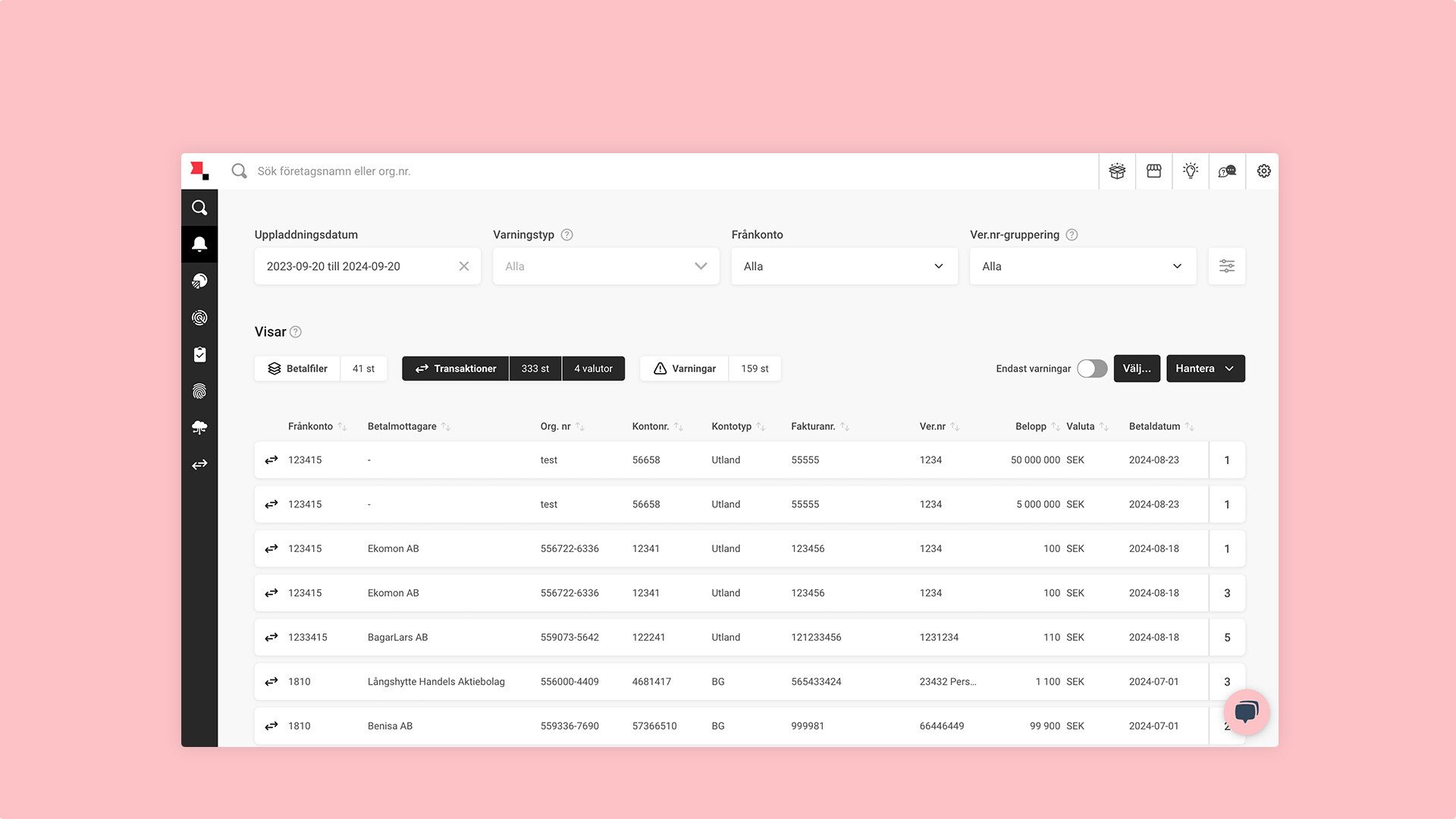The image size is (1456, 819).
Task: Click transfer icon on 50 000 000 row
Action: coord(271,460)
